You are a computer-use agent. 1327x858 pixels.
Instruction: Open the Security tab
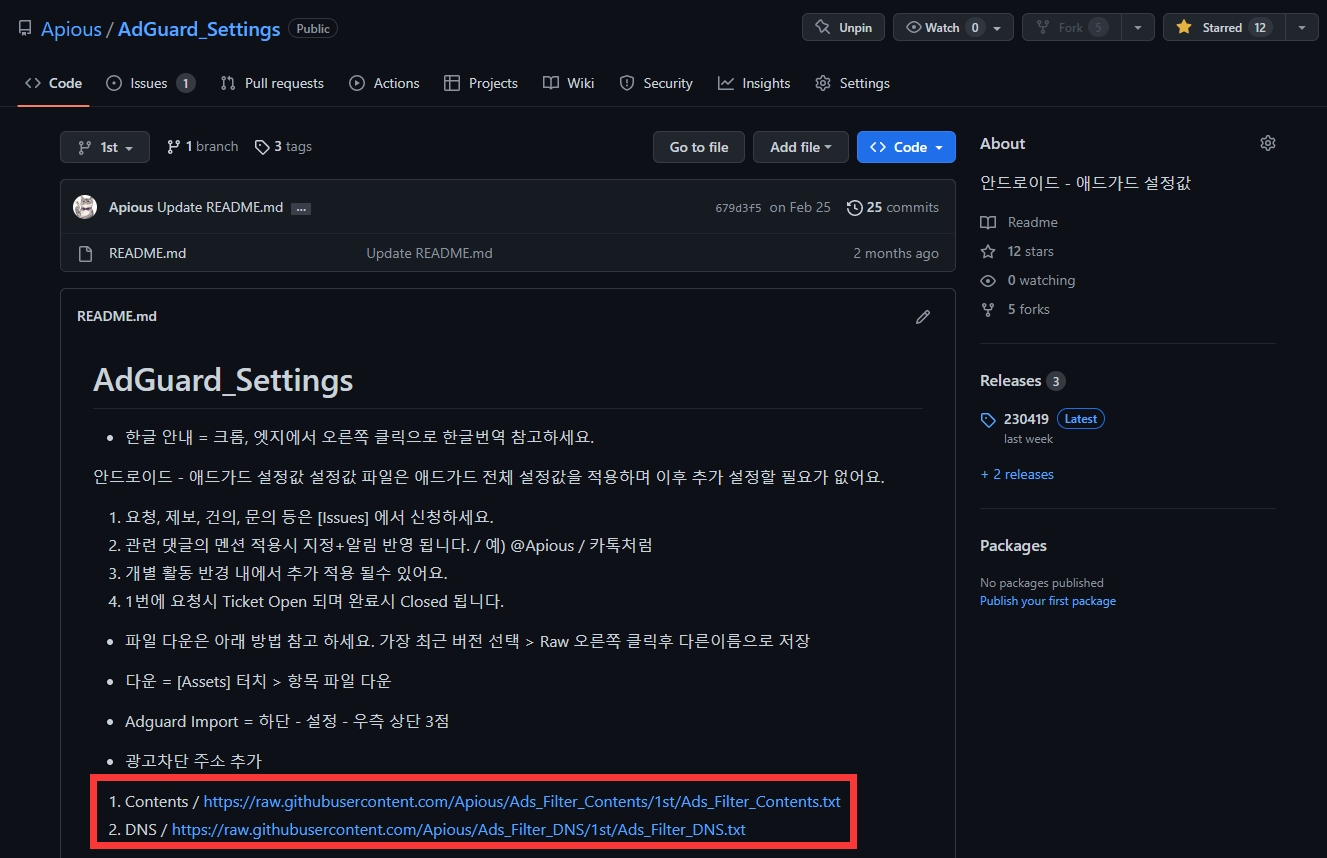(656, 83)
